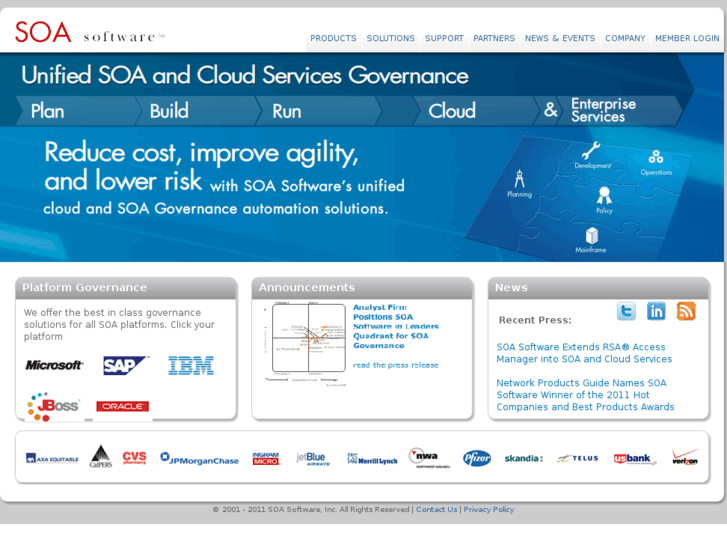Select the JBoss platform logo

click(x=53, y=407)
